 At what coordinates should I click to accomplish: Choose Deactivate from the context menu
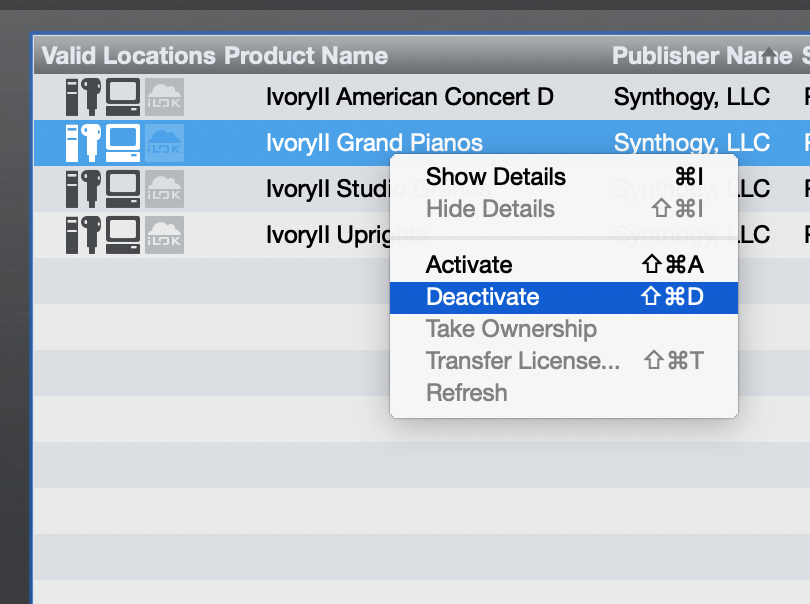coord(564,297)
